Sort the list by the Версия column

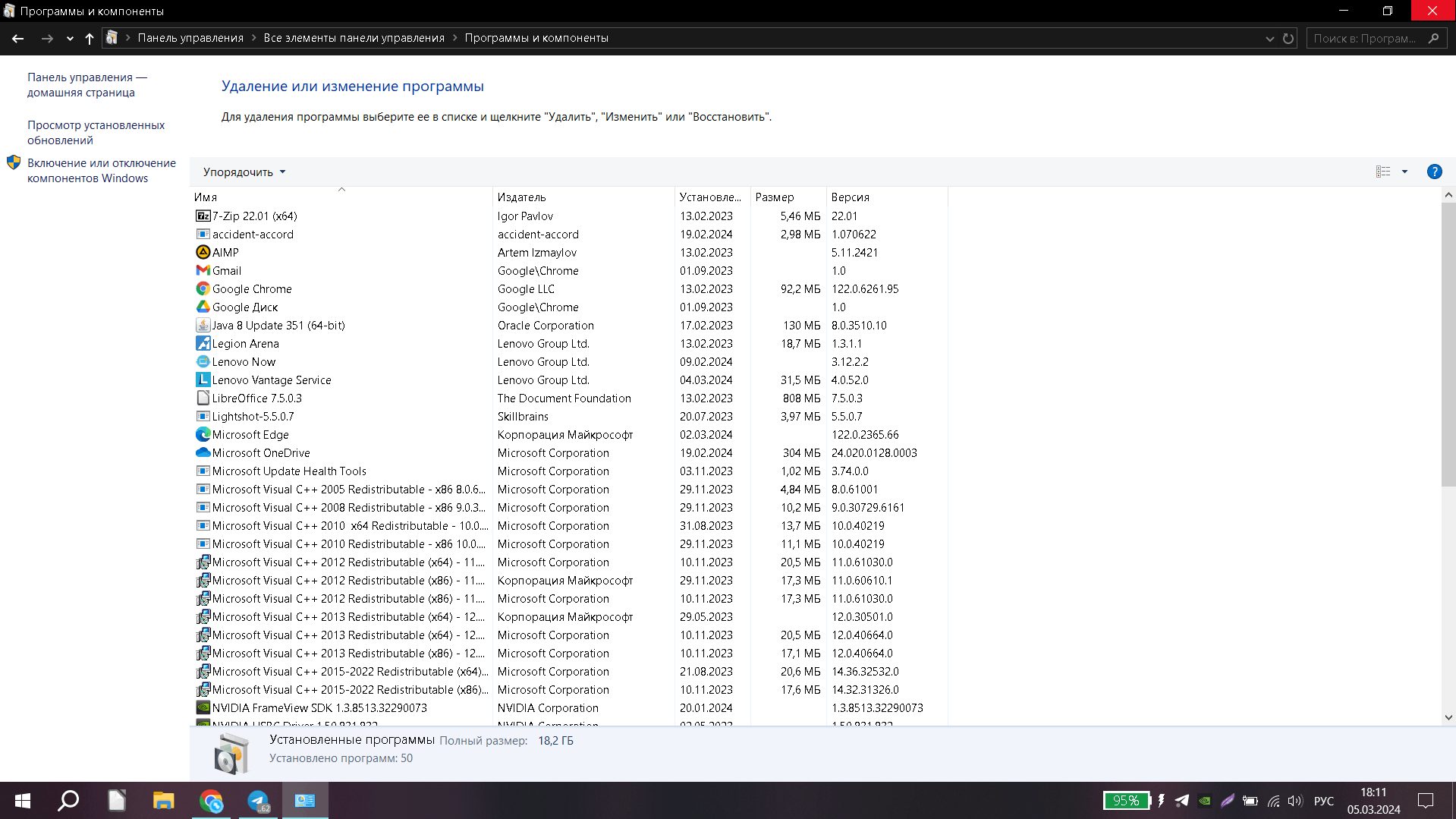point(887,197)
